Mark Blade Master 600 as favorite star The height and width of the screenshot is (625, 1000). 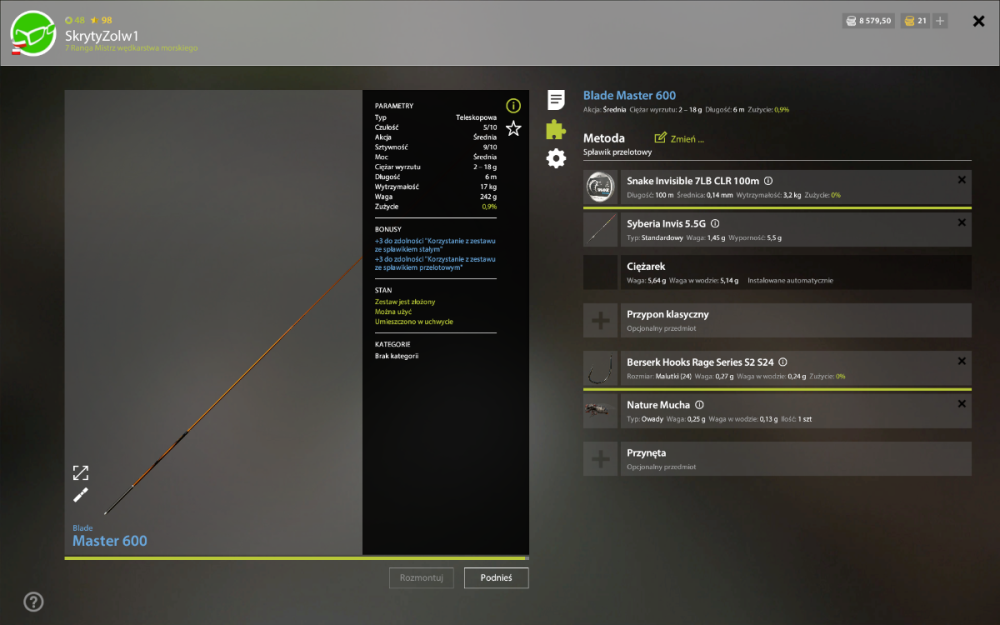click(513, 129)
